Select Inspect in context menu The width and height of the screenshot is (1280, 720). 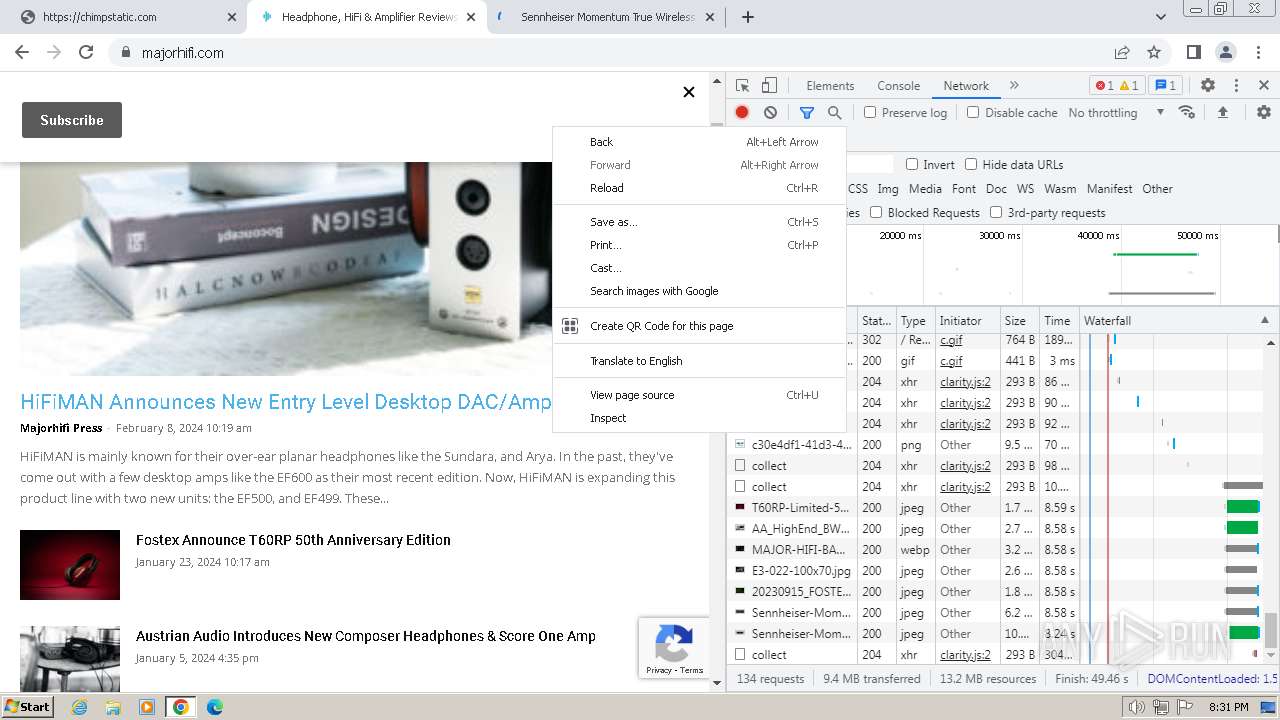coord(700,418)
